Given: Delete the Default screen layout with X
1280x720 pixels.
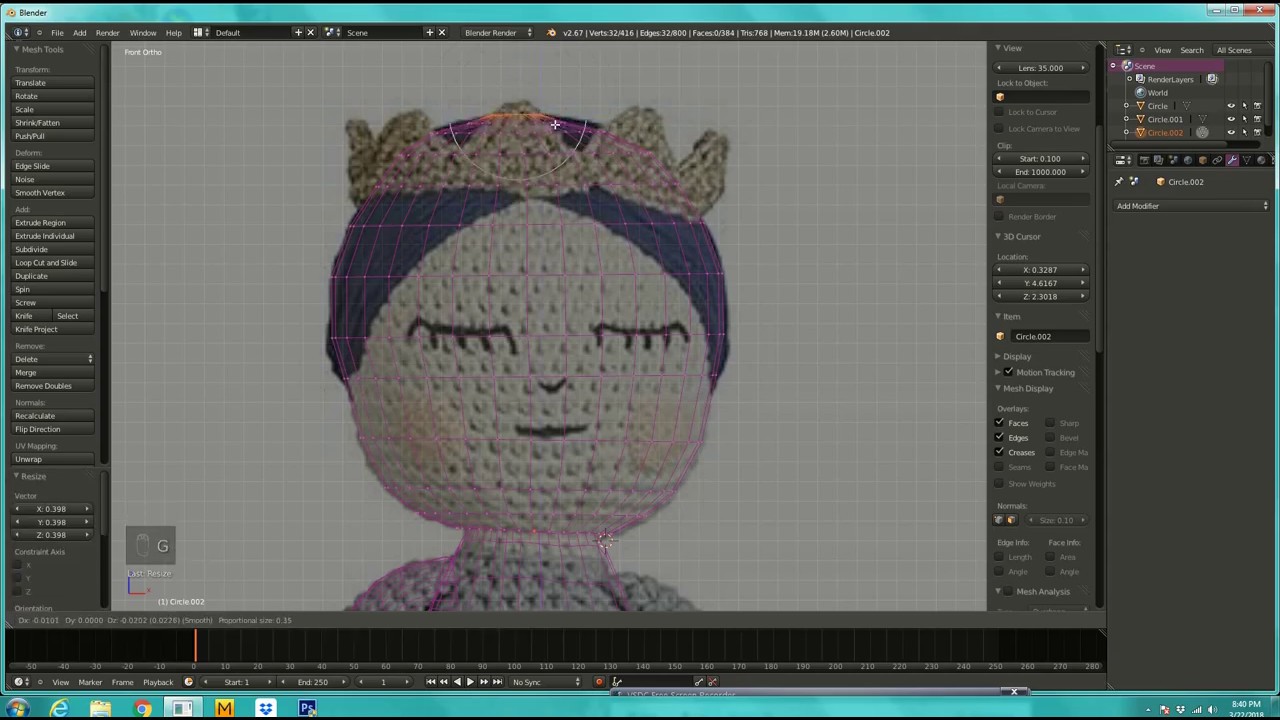Looking at the screenshot, I should pos(310,32).
